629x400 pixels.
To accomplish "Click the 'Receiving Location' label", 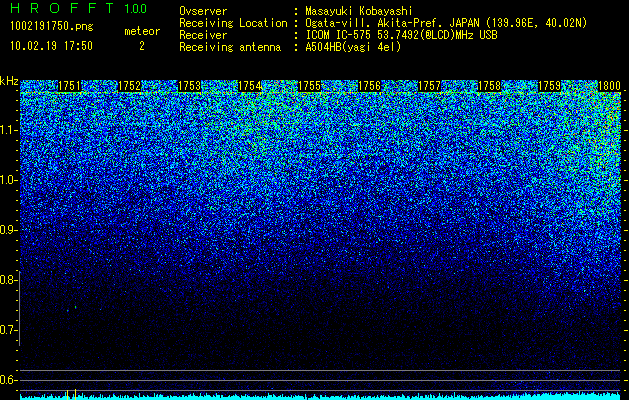I will point(233,23).
